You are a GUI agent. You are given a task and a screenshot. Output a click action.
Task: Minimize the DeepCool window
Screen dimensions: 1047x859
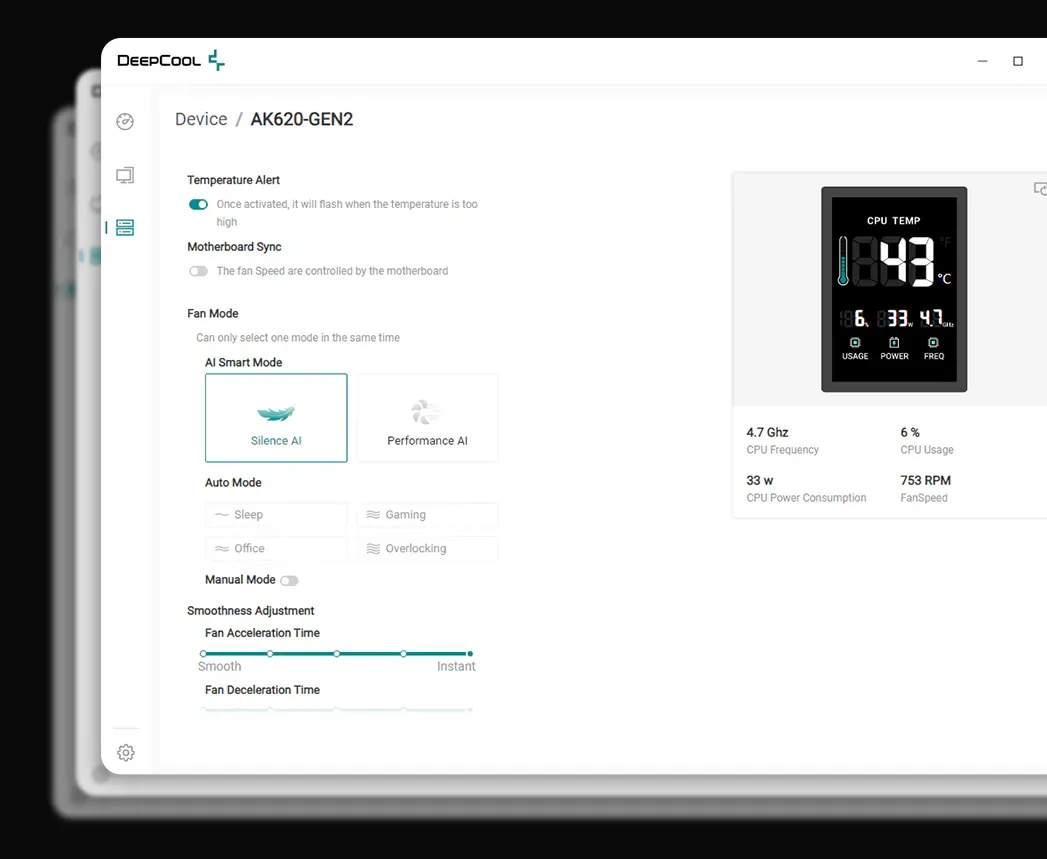pyautogui.click(x=982, y=61)
